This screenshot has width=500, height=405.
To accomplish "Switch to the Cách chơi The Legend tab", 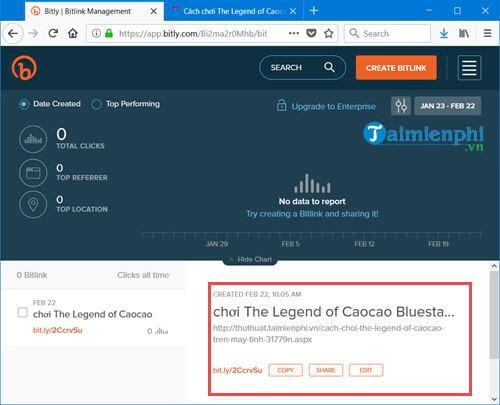I will point(233,11).
